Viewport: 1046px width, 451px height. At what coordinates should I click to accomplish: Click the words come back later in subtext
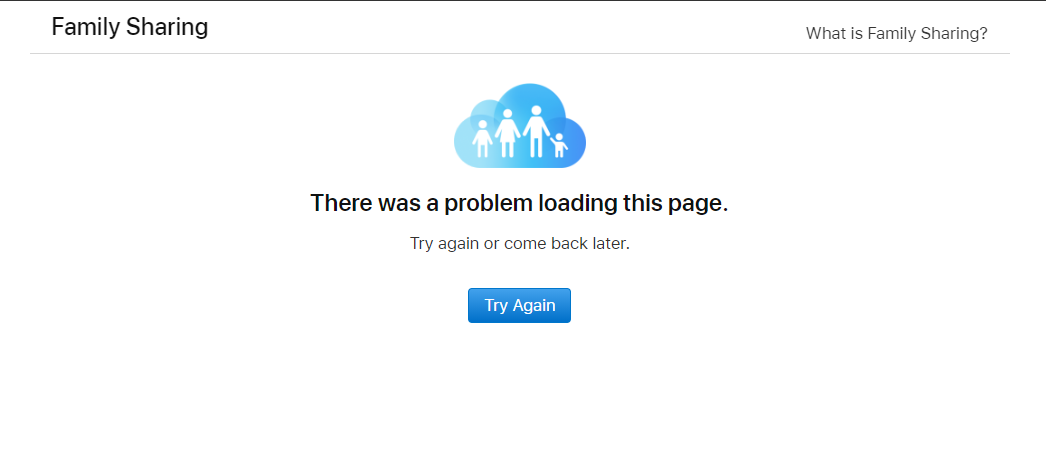(566, 244)
